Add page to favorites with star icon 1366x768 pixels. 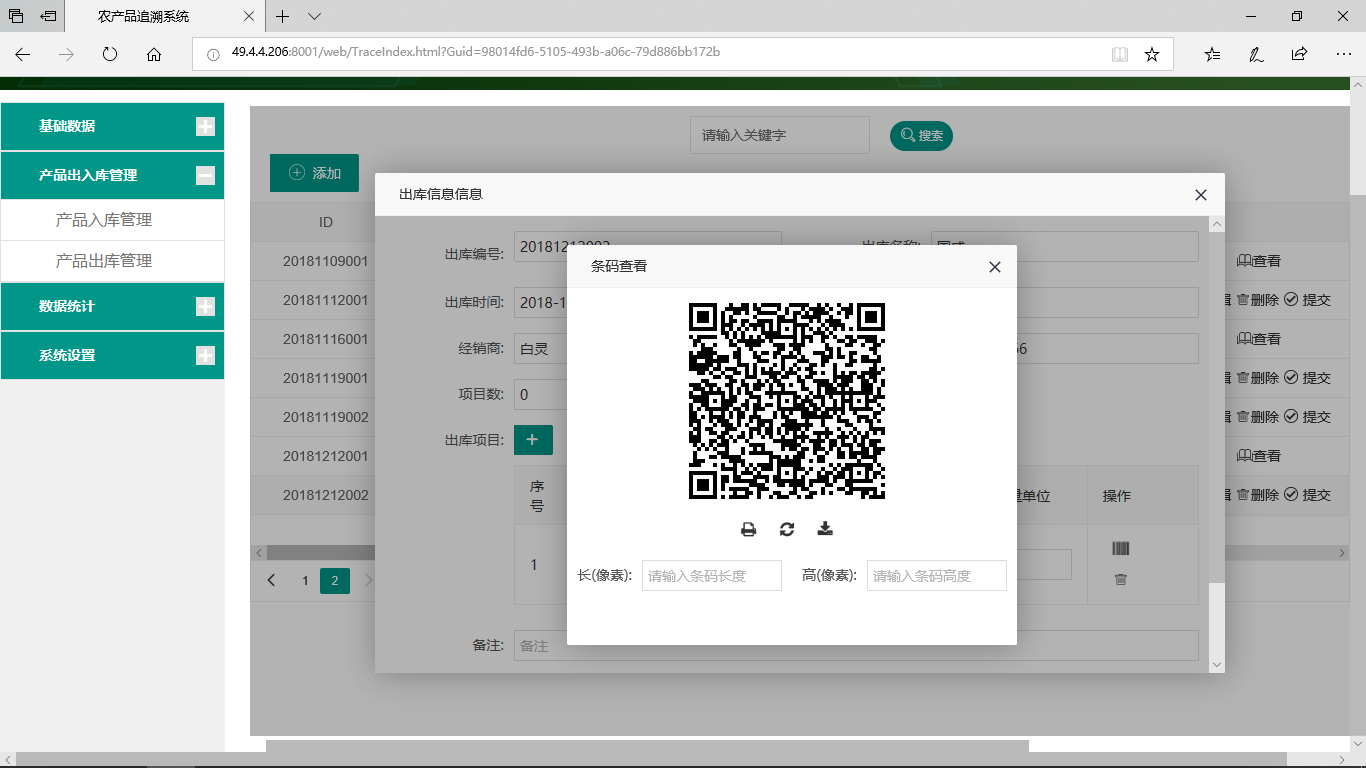coord(1152,54)
